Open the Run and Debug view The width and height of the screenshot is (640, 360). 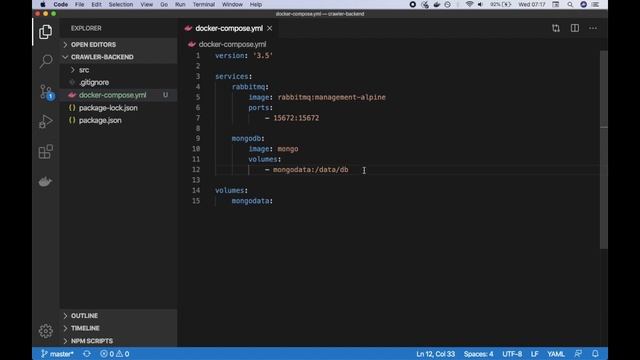pos(46,122)
